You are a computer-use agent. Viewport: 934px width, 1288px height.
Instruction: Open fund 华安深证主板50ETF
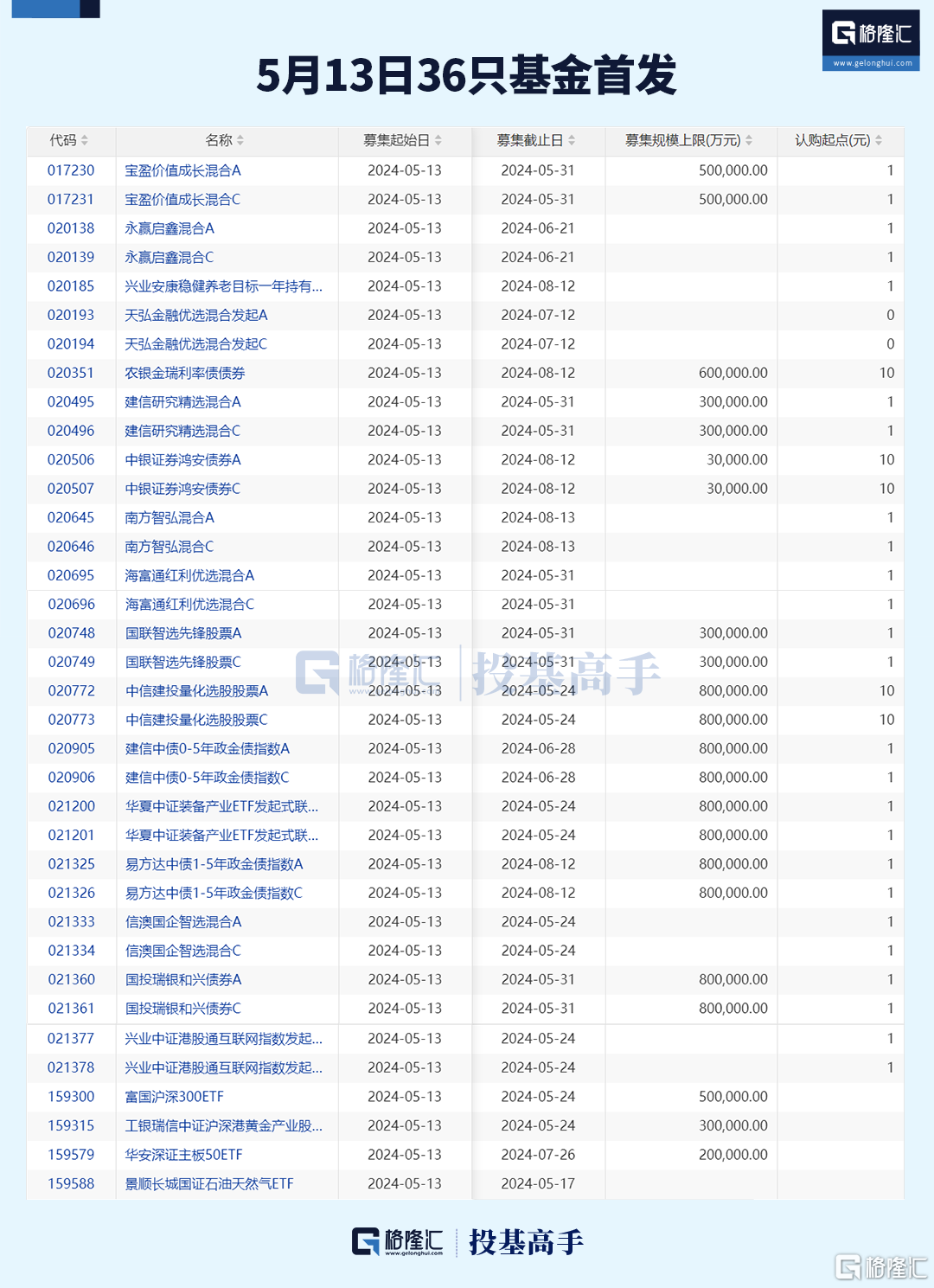coord(183,1155)
